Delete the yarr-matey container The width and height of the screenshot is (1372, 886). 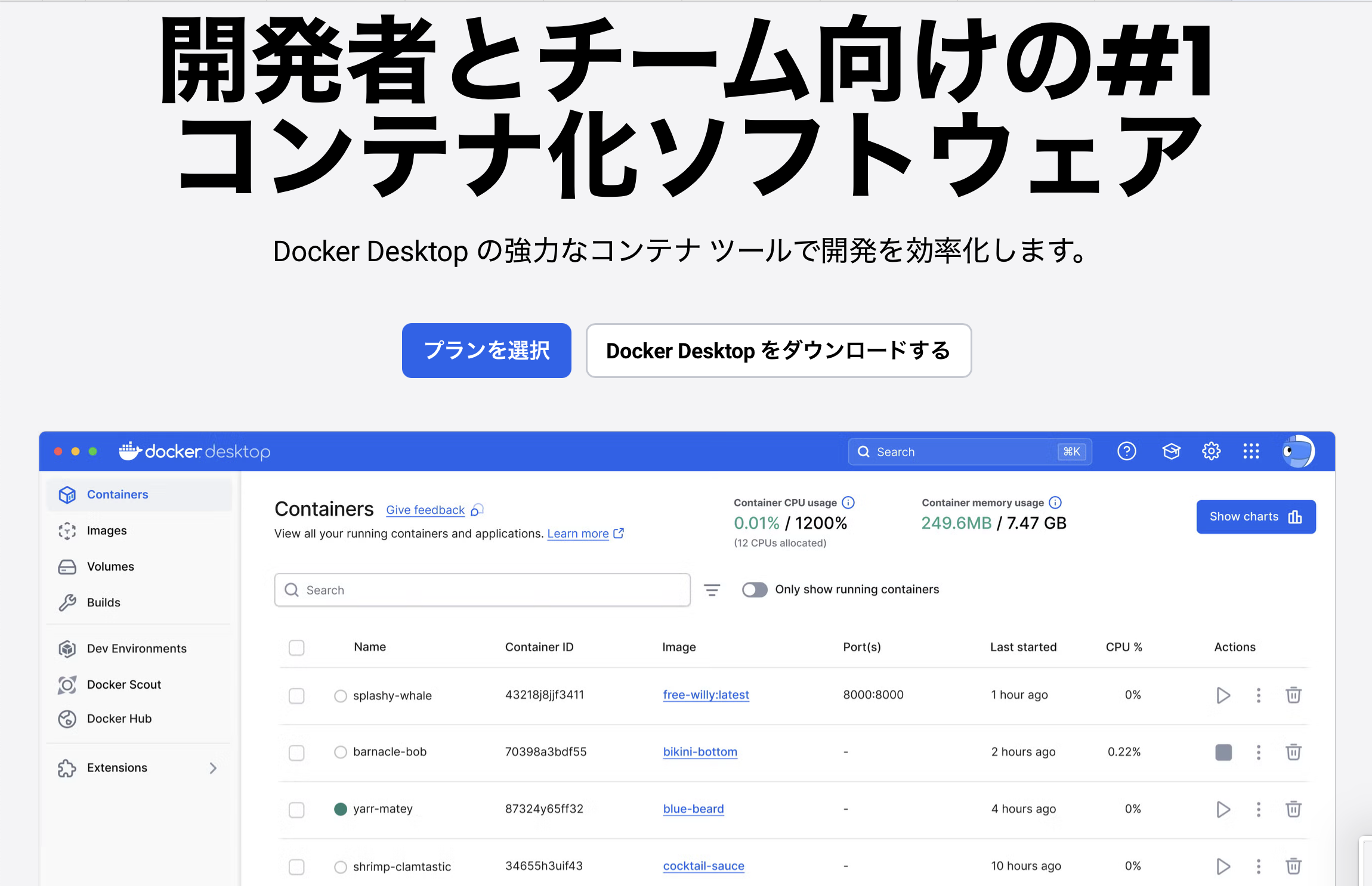point(1293,809)
